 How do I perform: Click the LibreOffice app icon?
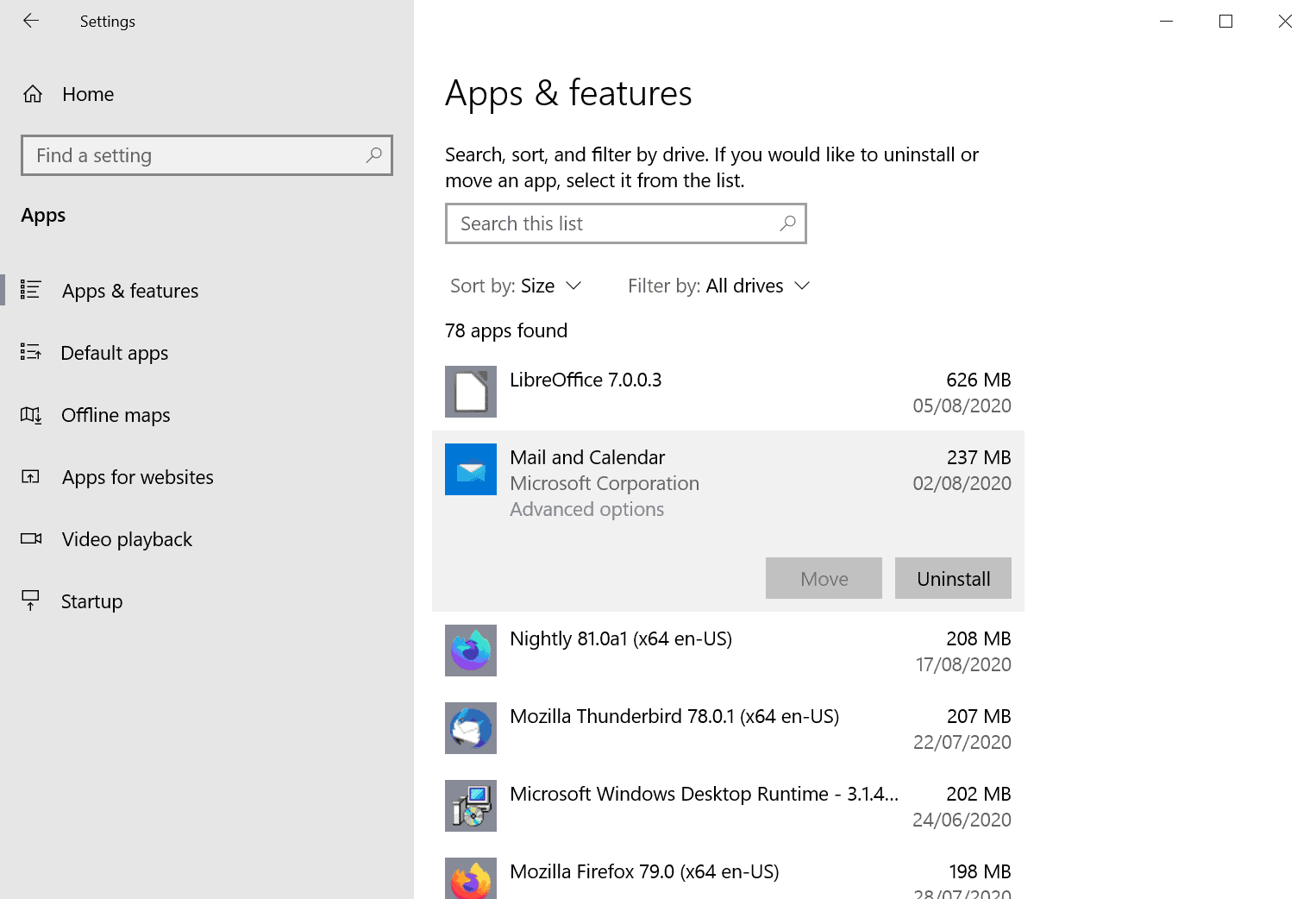pyautogui.click(x=471, y=392)
